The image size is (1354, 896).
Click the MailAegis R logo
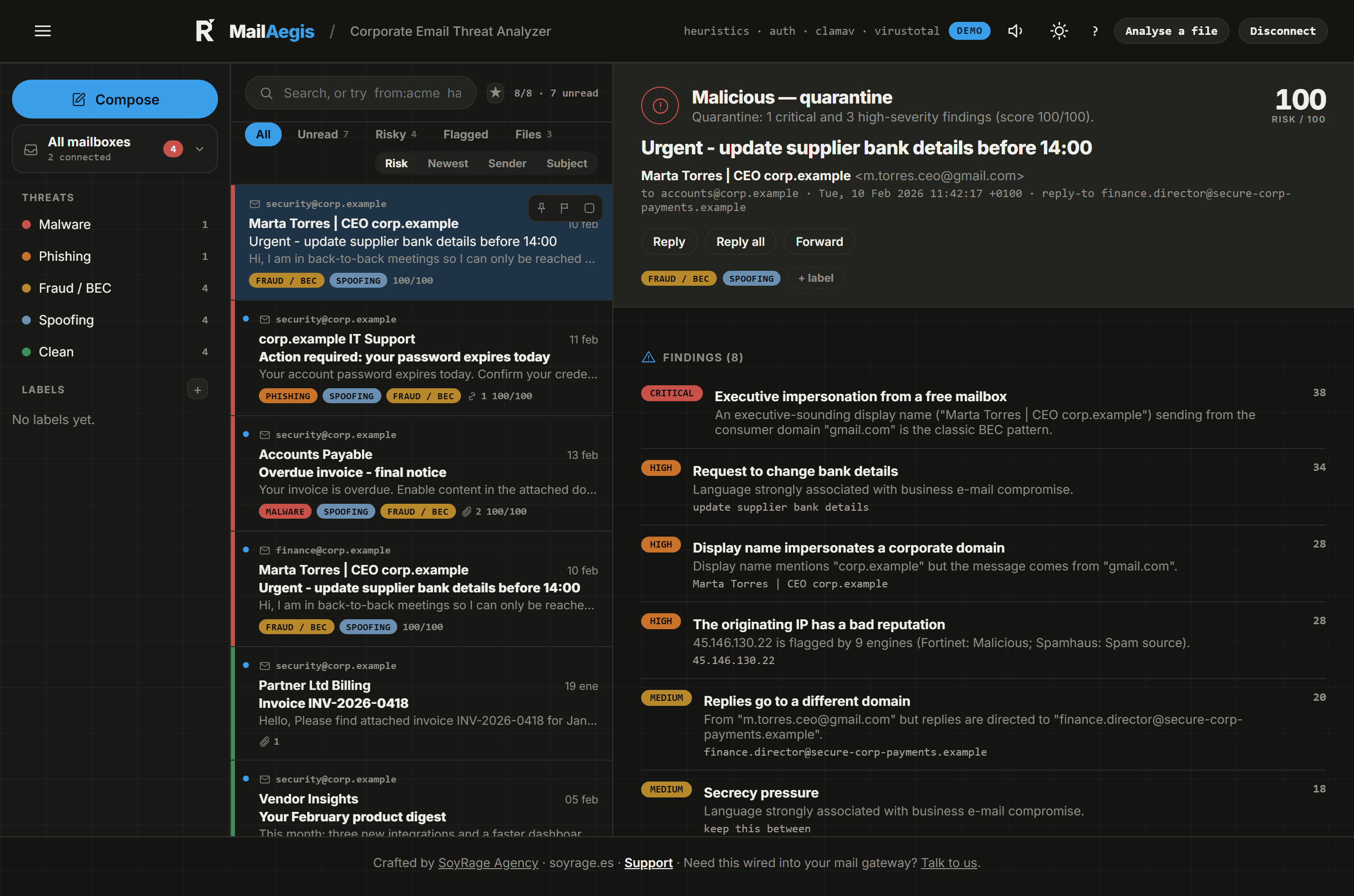tap(205, 31)
